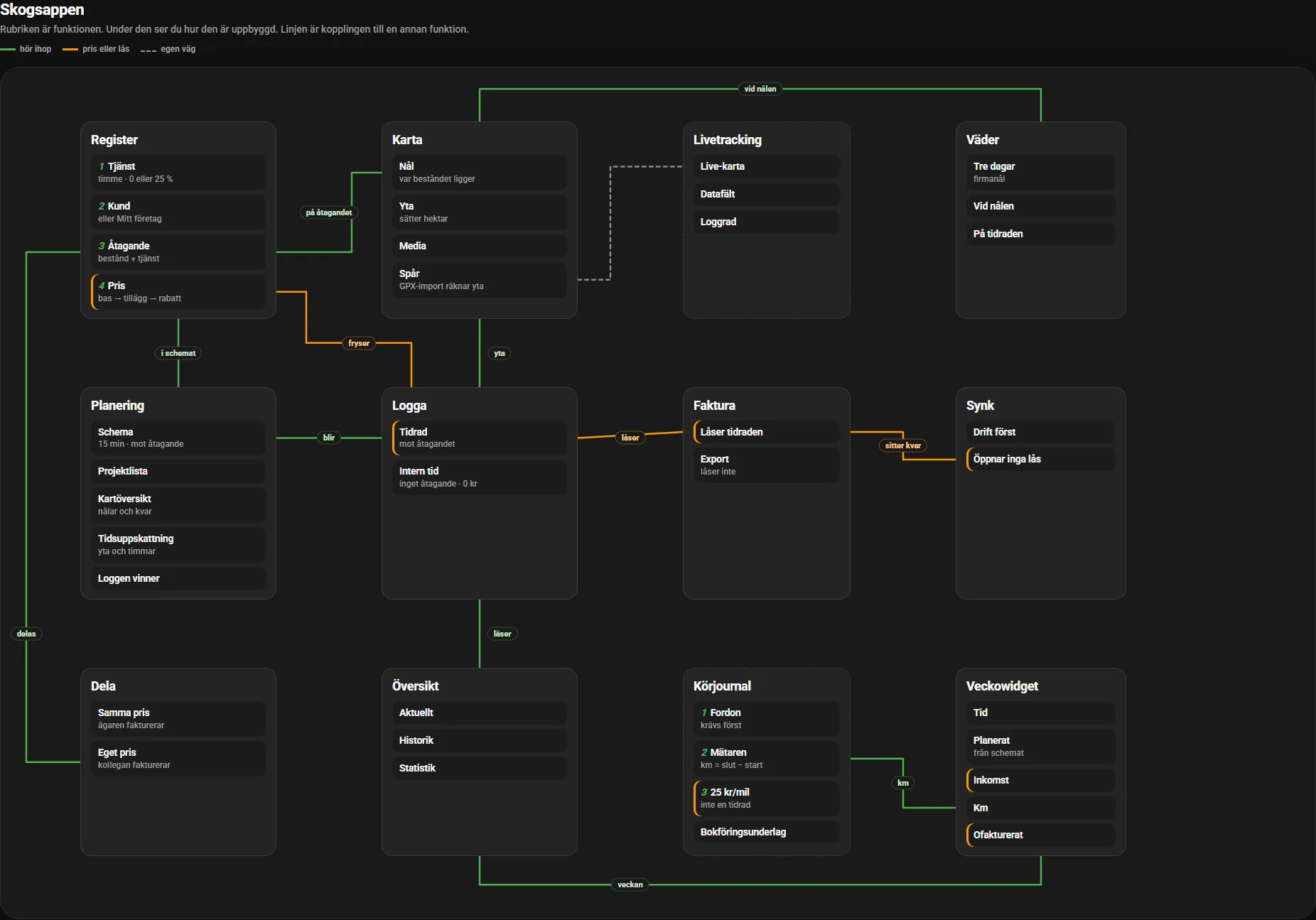Click Mätaren in Körjournal
Image resolution: width=1316 pixels, height=920 pixels.
[x=767, y=759]
